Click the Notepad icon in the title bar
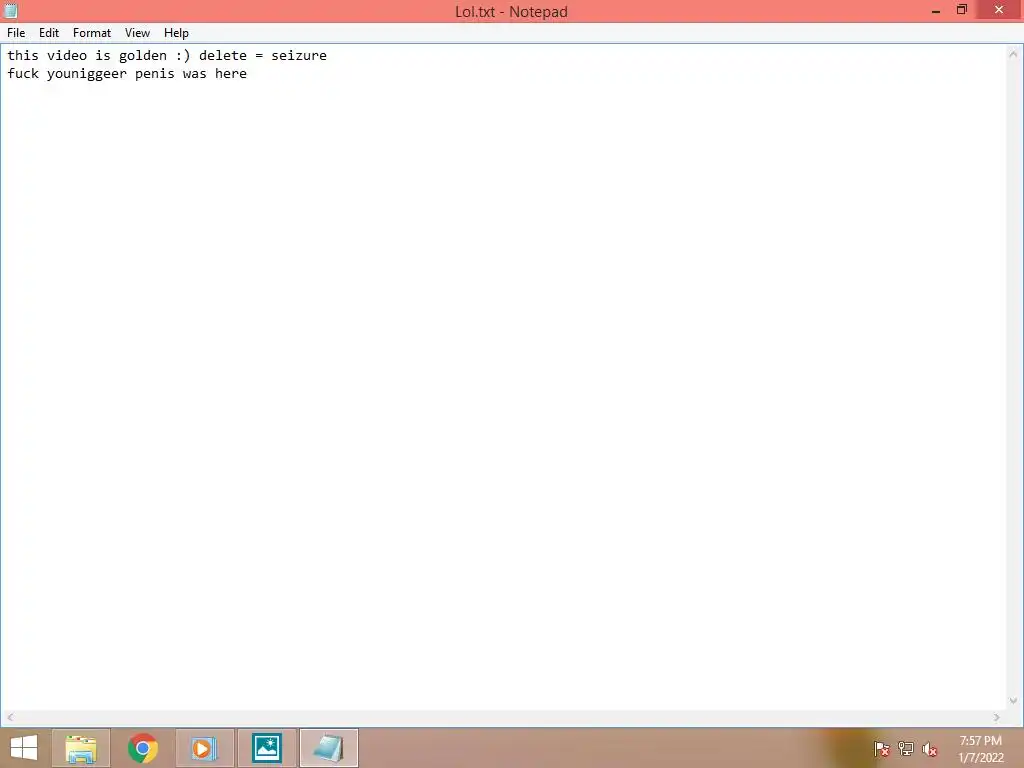Screen dimensions: 1024x768 [x=10, y=10]
